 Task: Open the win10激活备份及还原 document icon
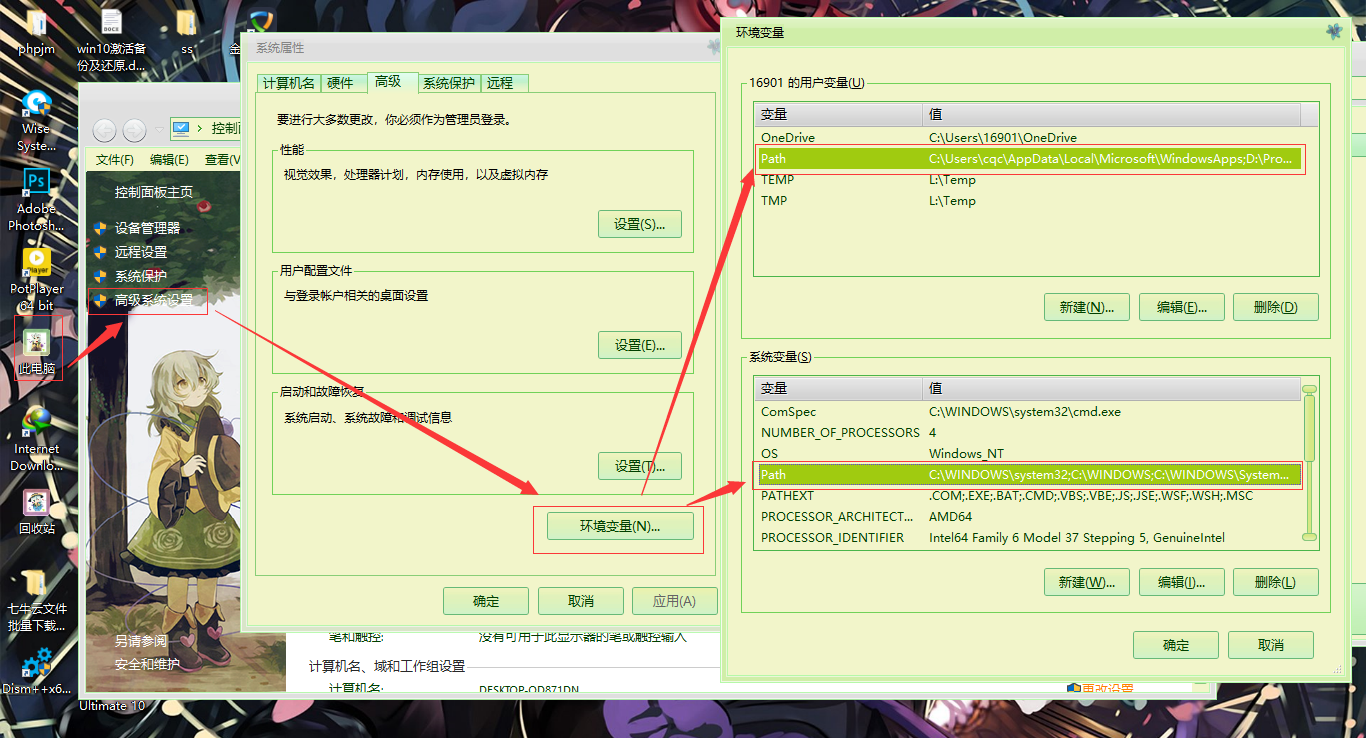111,39
